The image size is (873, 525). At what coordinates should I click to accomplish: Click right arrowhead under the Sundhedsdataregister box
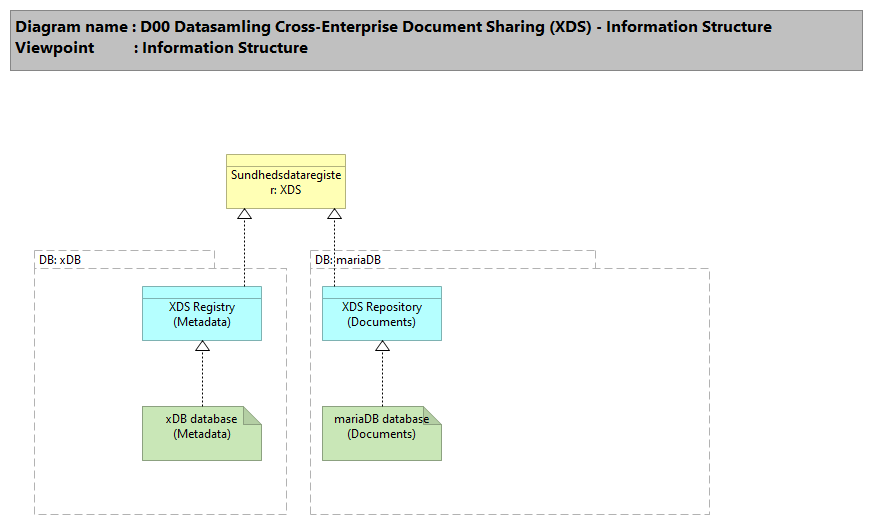pos(334,215)
